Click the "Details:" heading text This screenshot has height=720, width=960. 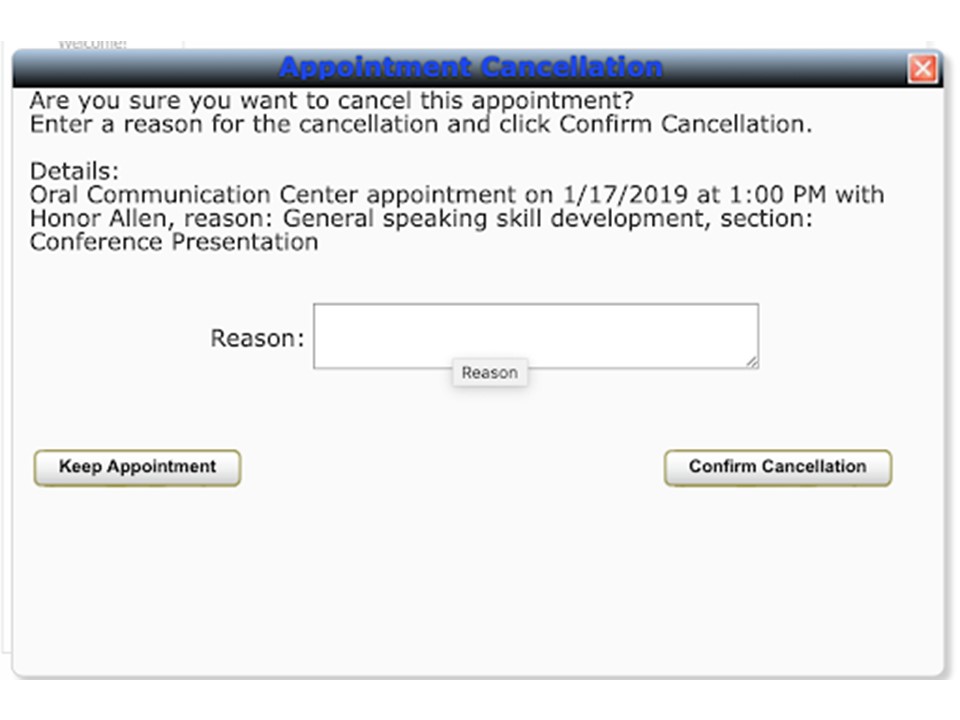point(74,171)
